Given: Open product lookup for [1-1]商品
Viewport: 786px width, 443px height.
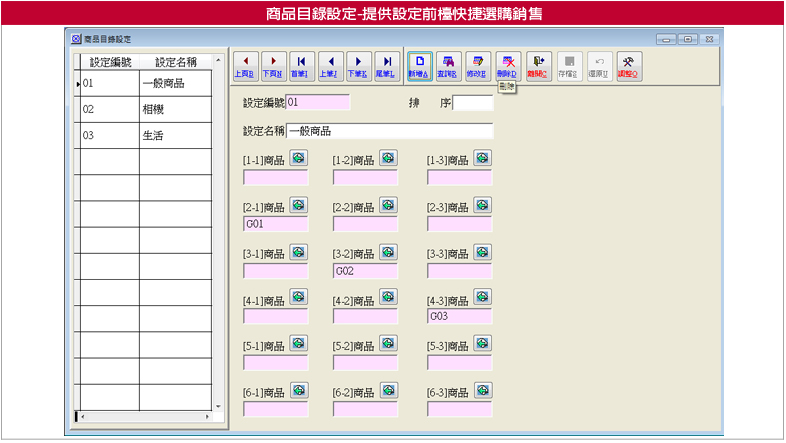Looking at the screenshot, I should (x=298, y=158).
